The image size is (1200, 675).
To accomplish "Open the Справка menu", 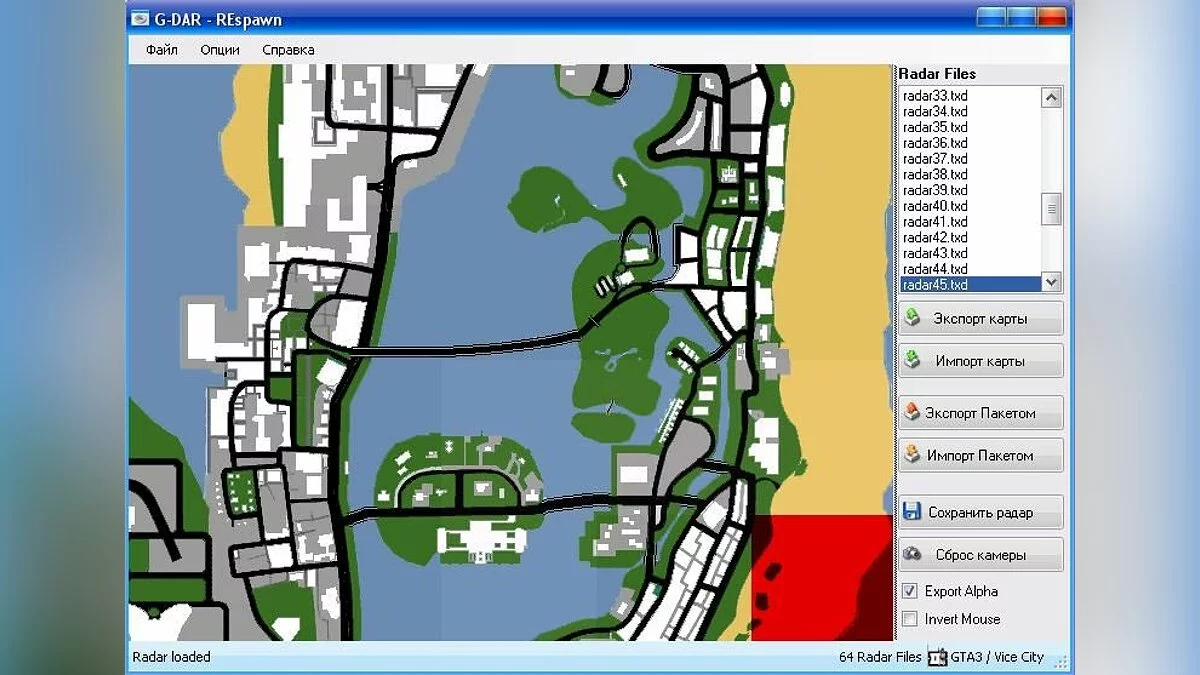I will click(x=288, y=49).
